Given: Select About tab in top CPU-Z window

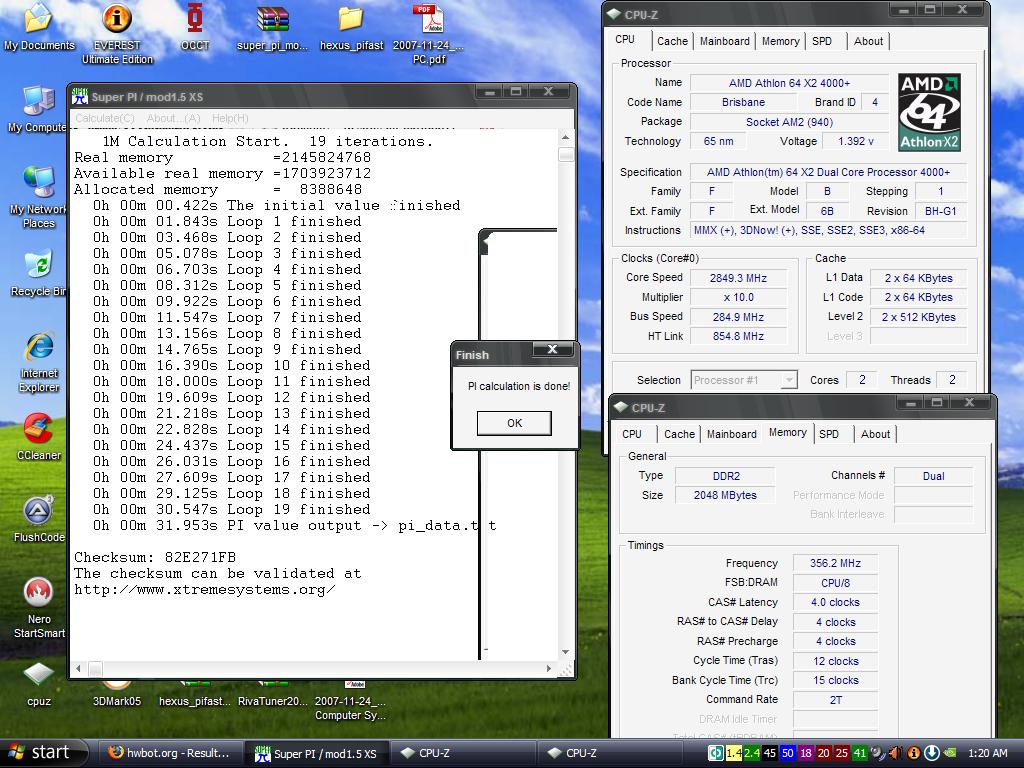Looking at the screenshot, I should click(x=868, y=41).
